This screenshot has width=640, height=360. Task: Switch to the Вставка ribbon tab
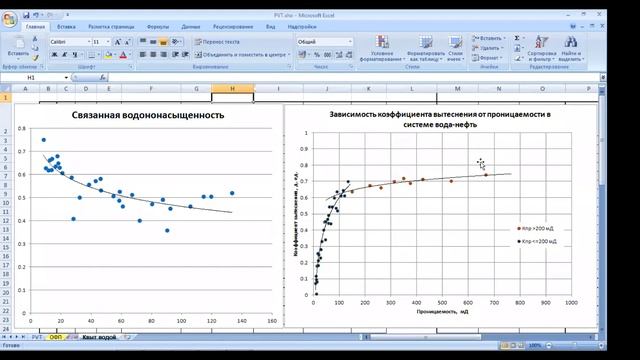[x=66, y=27]
